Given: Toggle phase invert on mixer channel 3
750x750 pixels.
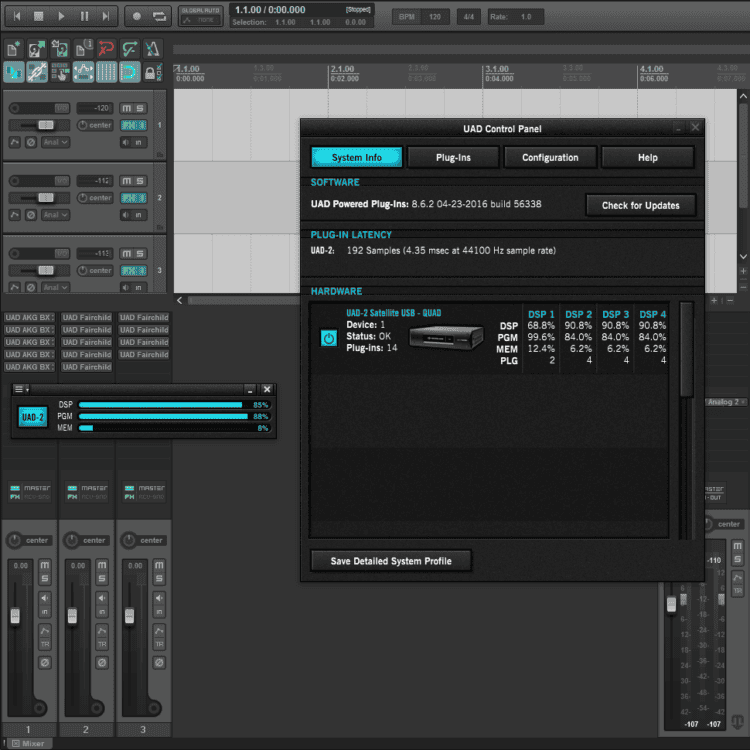Looking at the screenshot, I should (159, 662).
